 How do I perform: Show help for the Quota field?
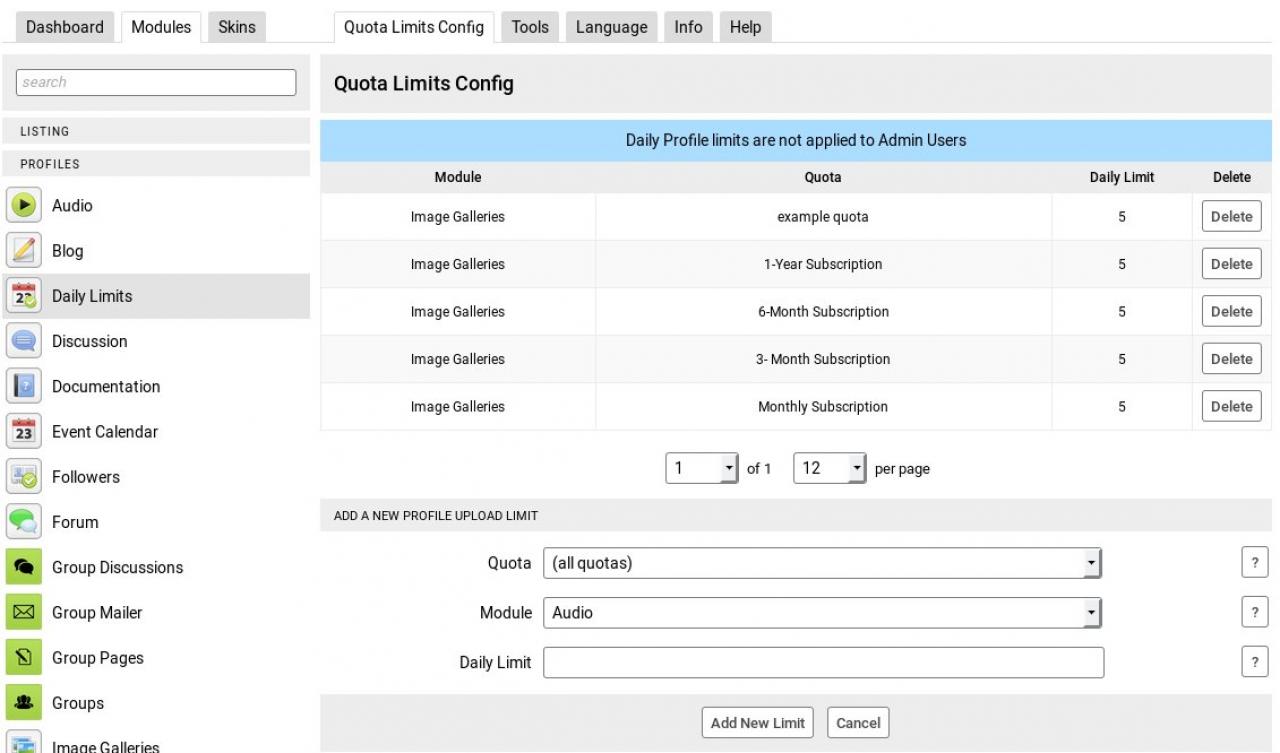1254,563
